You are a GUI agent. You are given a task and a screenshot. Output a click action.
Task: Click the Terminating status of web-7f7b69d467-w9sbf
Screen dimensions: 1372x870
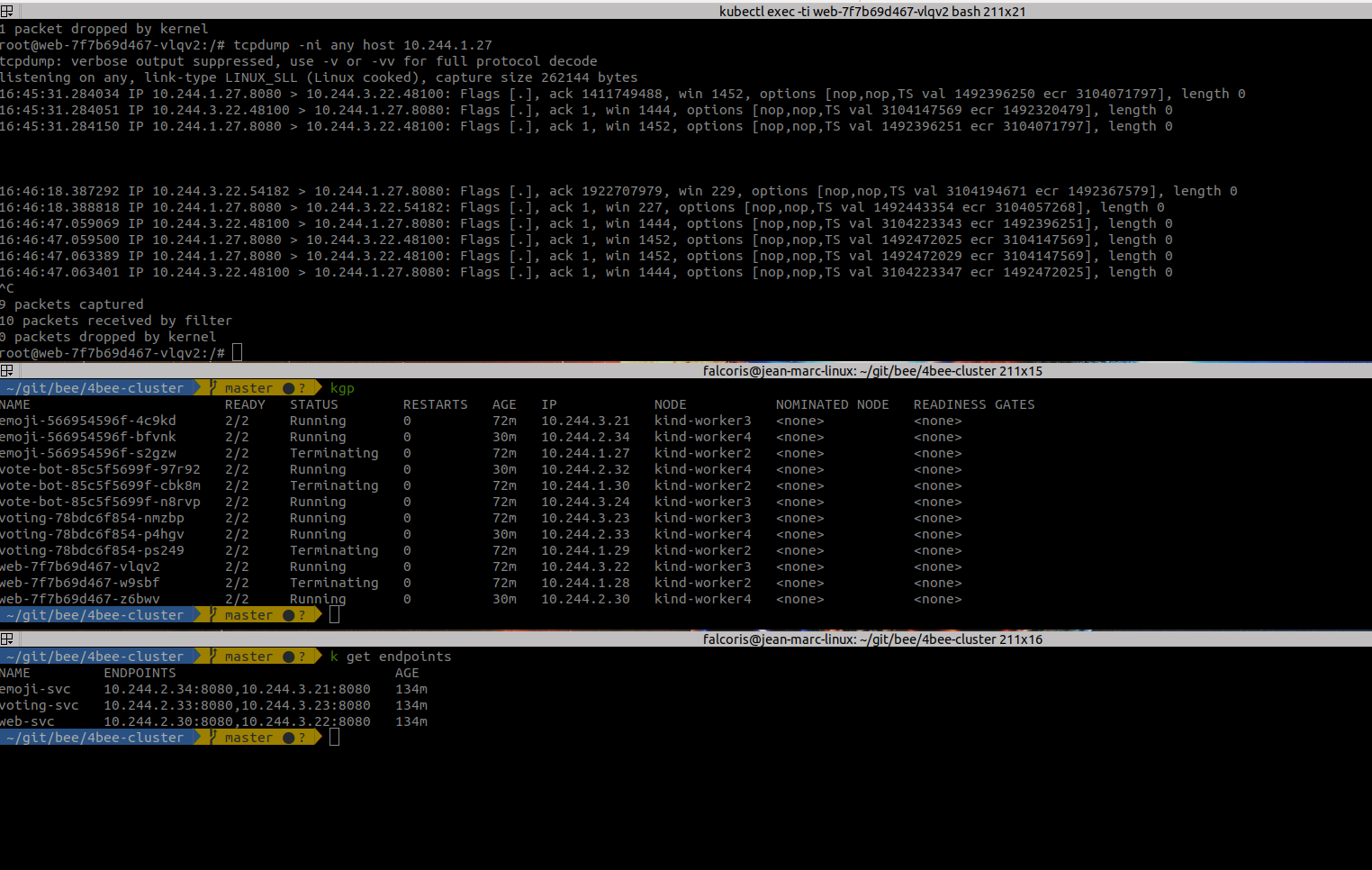pos(334,583)
